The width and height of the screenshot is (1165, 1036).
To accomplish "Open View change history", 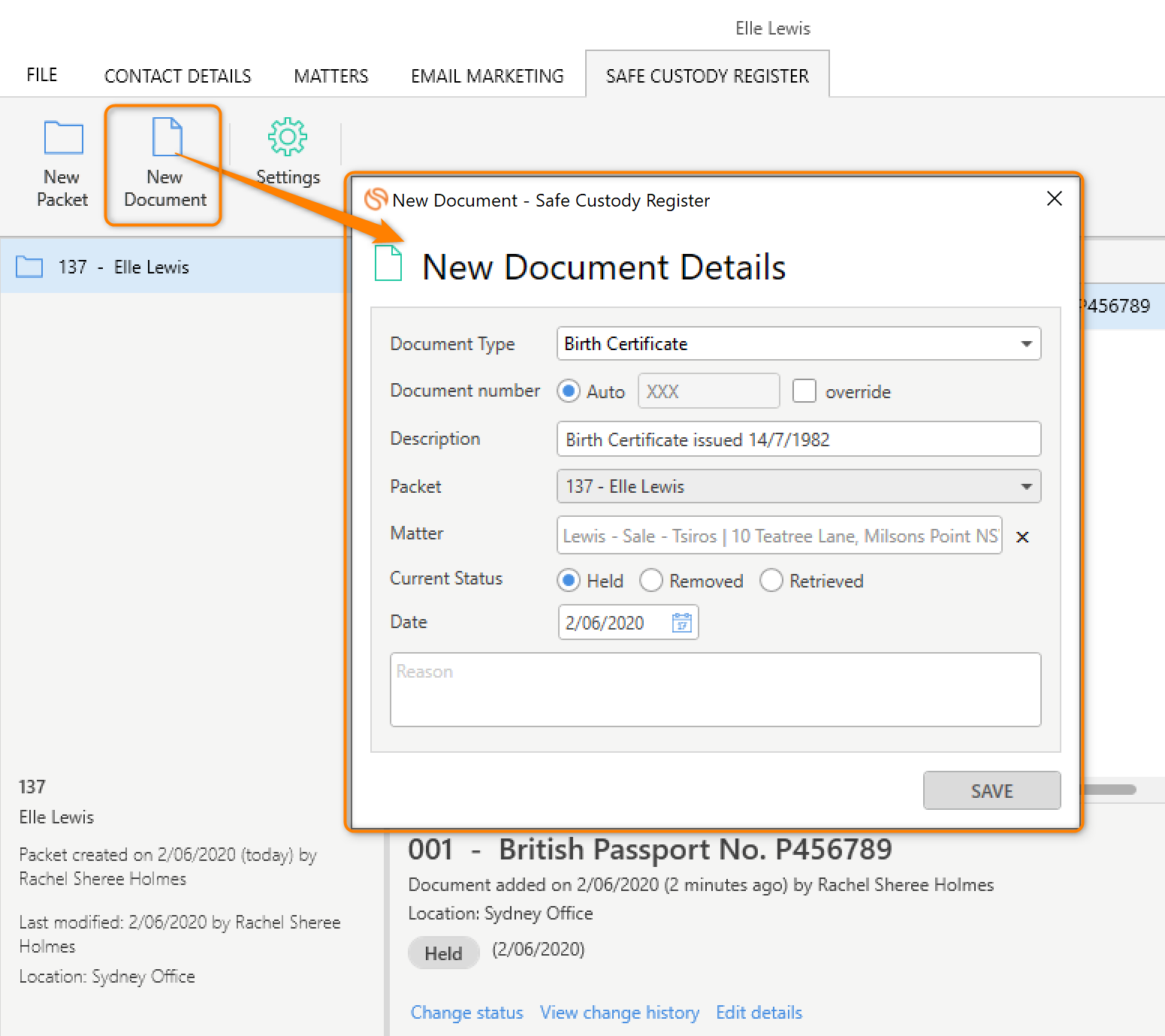I will (619, 1012).
